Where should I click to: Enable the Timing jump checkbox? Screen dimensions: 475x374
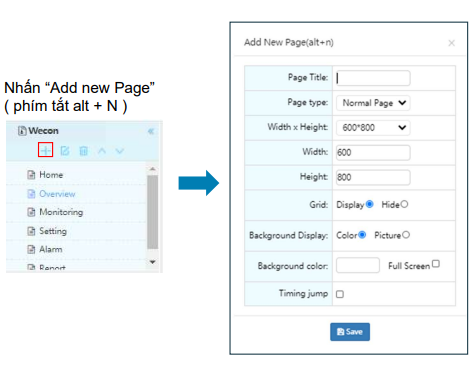(x=340, y=294)
